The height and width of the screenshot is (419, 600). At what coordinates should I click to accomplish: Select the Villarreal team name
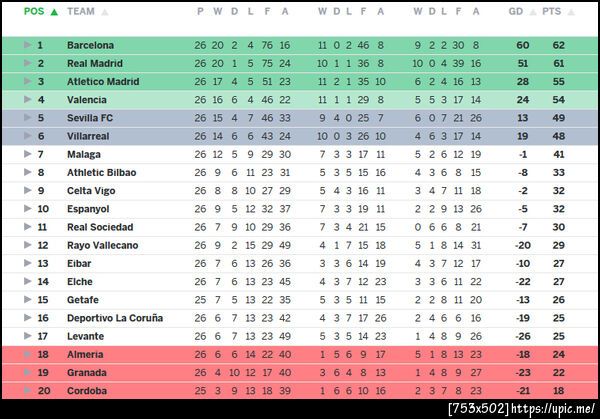(90, 136)
